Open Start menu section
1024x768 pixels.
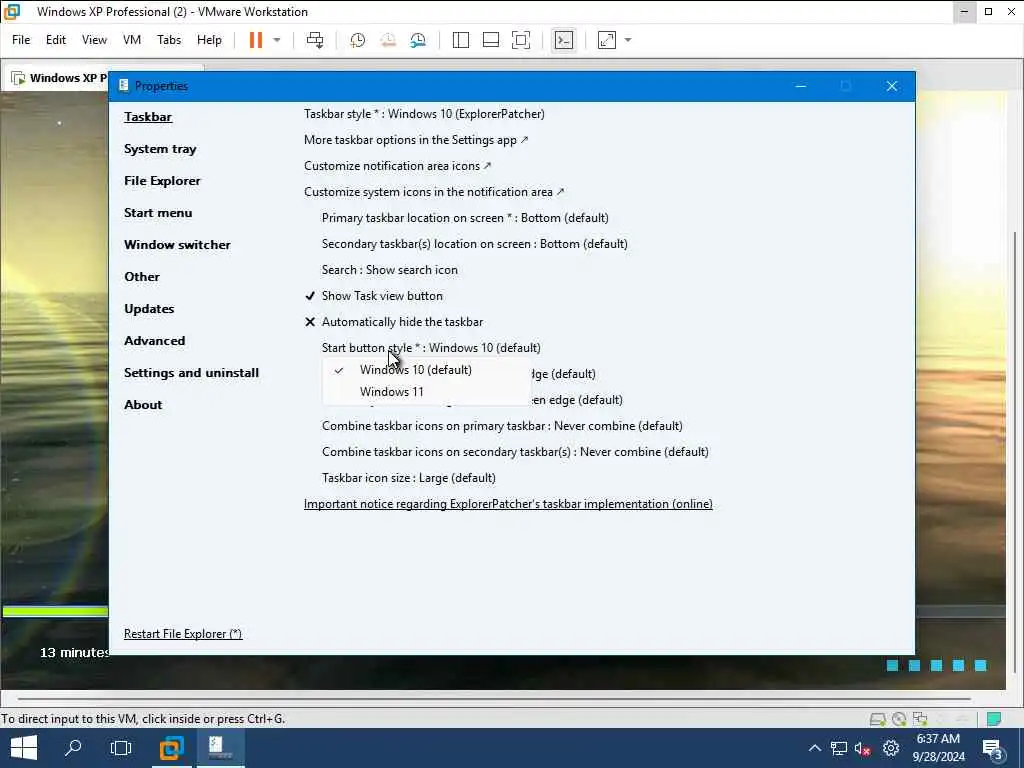[x=158, y=213]
